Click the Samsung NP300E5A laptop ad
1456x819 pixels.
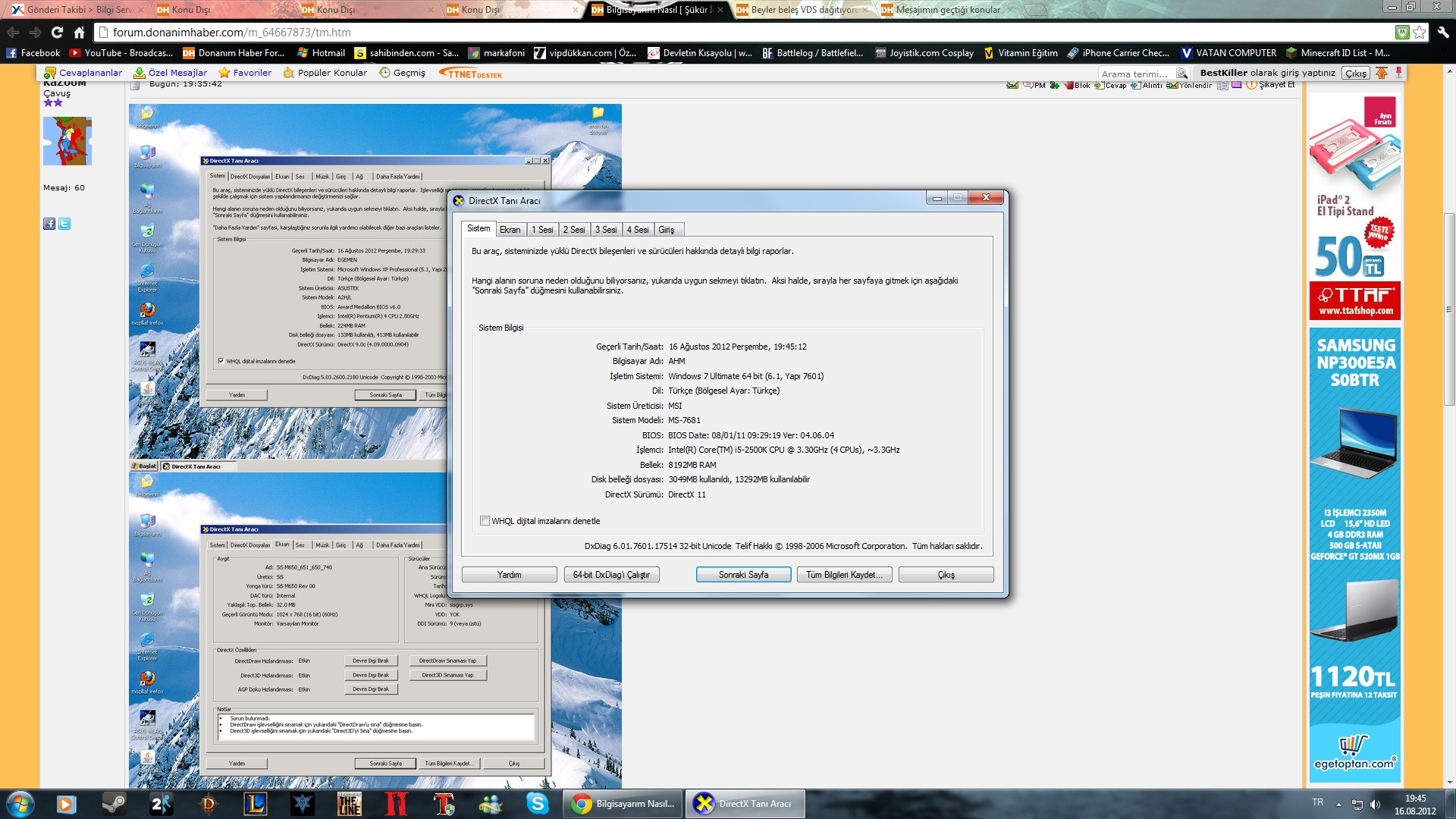click(1354, 554)
